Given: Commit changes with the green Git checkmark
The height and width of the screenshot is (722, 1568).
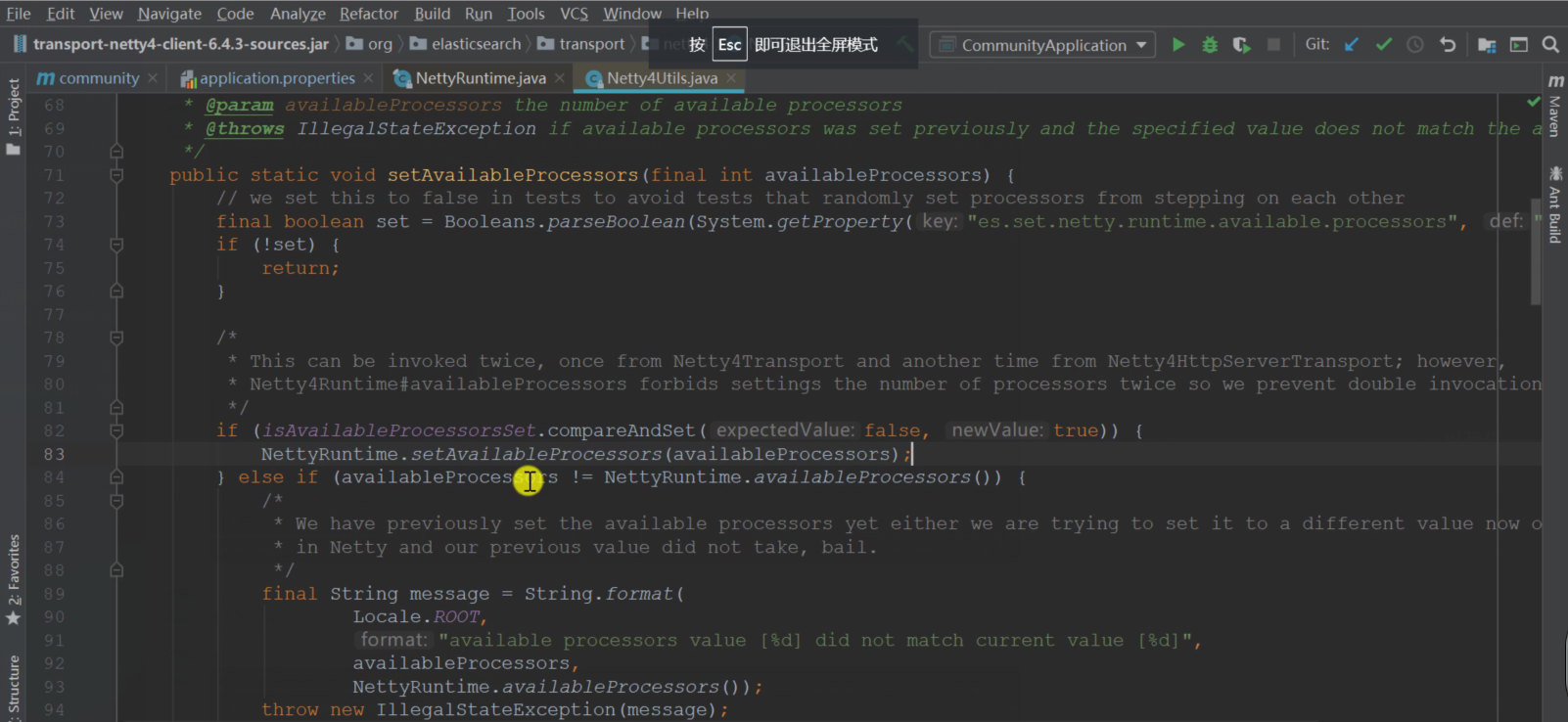Looking at the screenshot, I should [1384, 45].
